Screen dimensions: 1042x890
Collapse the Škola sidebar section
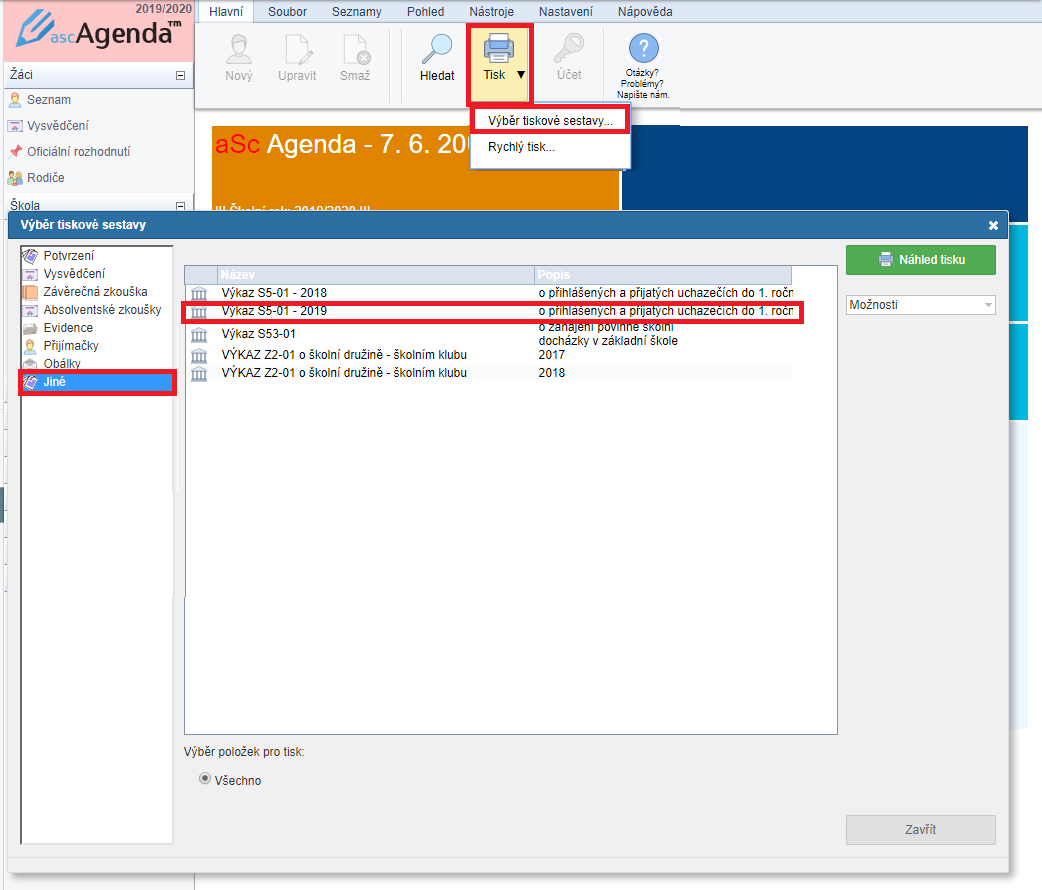180,206
